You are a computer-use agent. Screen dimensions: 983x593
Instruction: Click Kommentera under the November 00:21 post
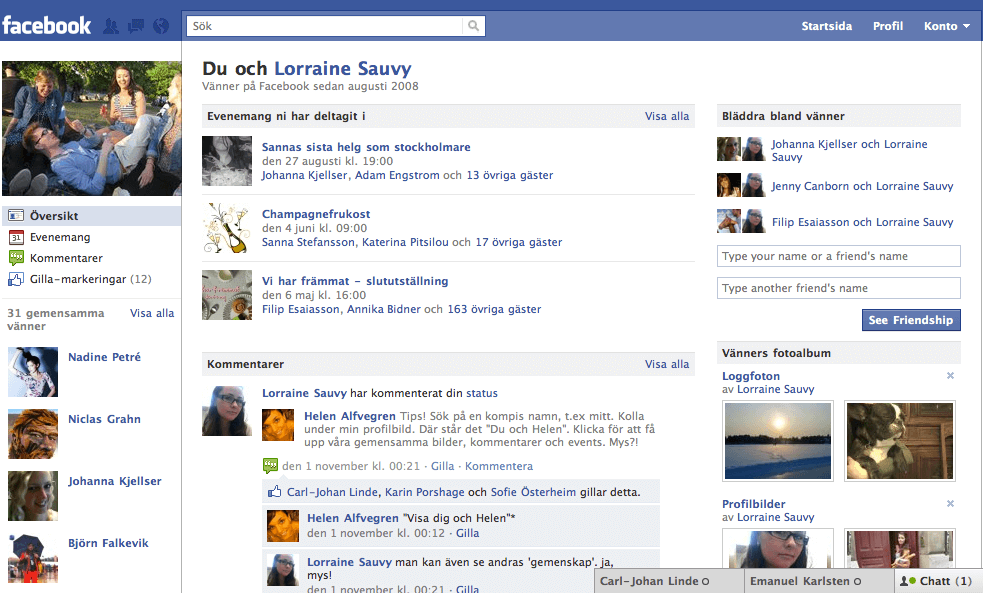click(498, 466)
